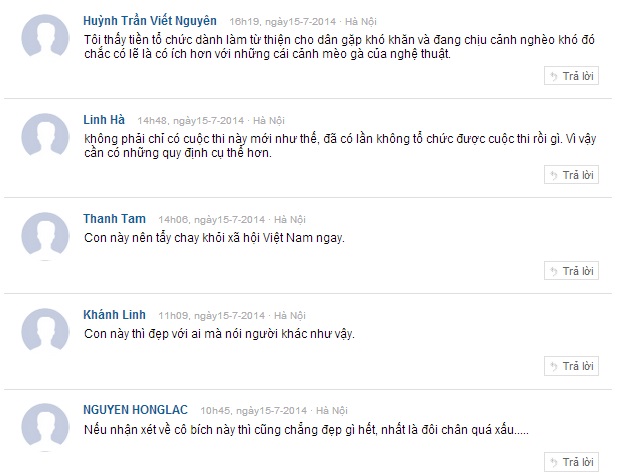Click the 14h06 comment timestamp

[x=212, y=220]
